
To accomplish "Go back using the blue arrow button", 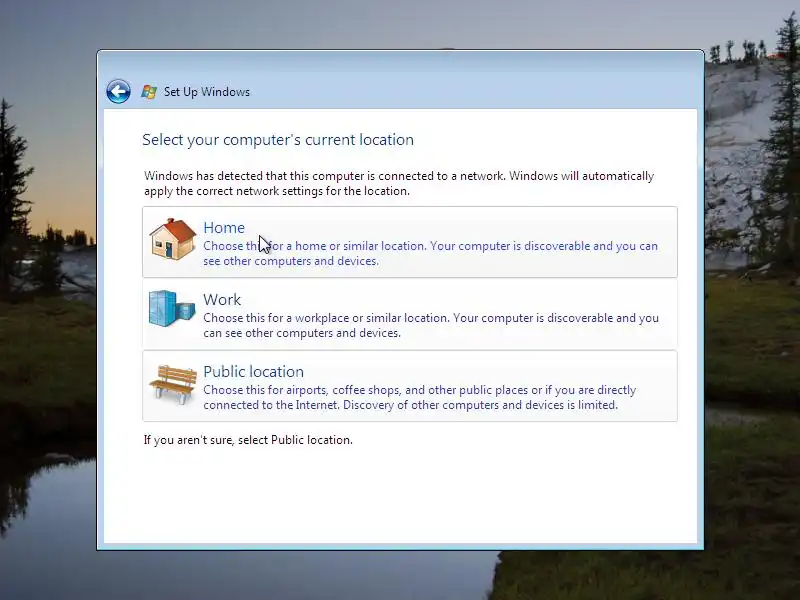I will 118,92.
